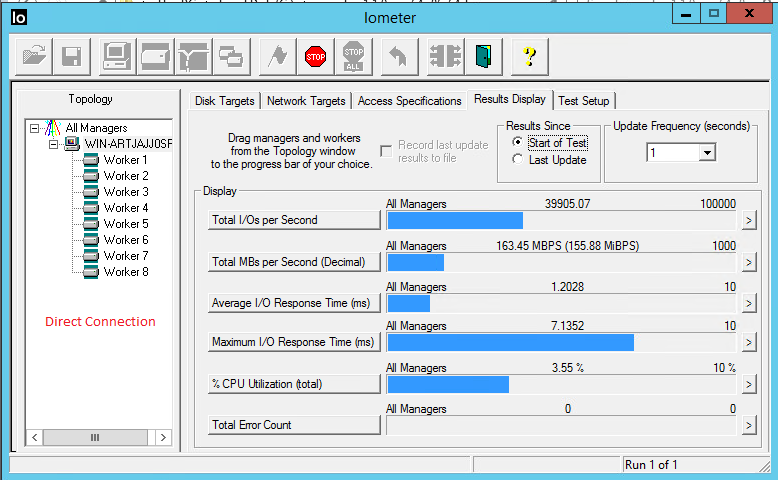Start a new manager computer icon
This screenshot has width=778, height=480.
click(x=118, y=57)
